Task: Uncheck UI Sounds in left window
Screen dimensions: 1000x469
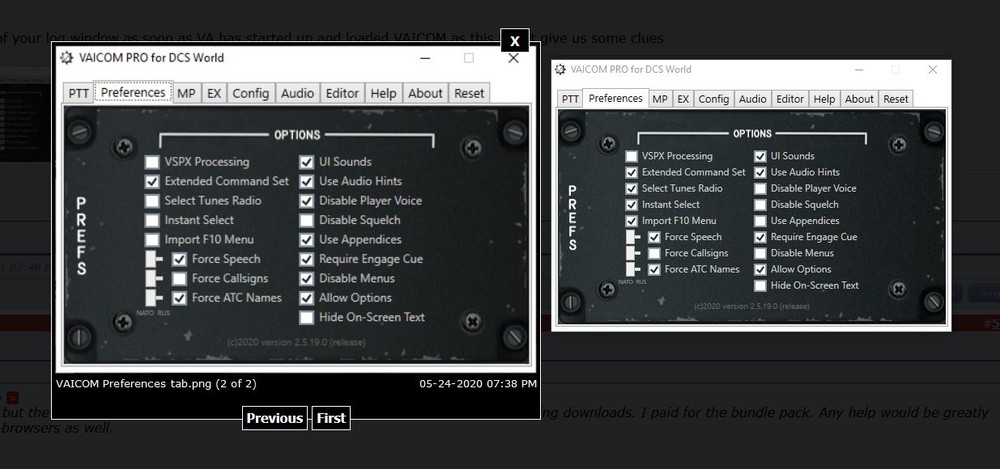Action: [x=307, y=162]
